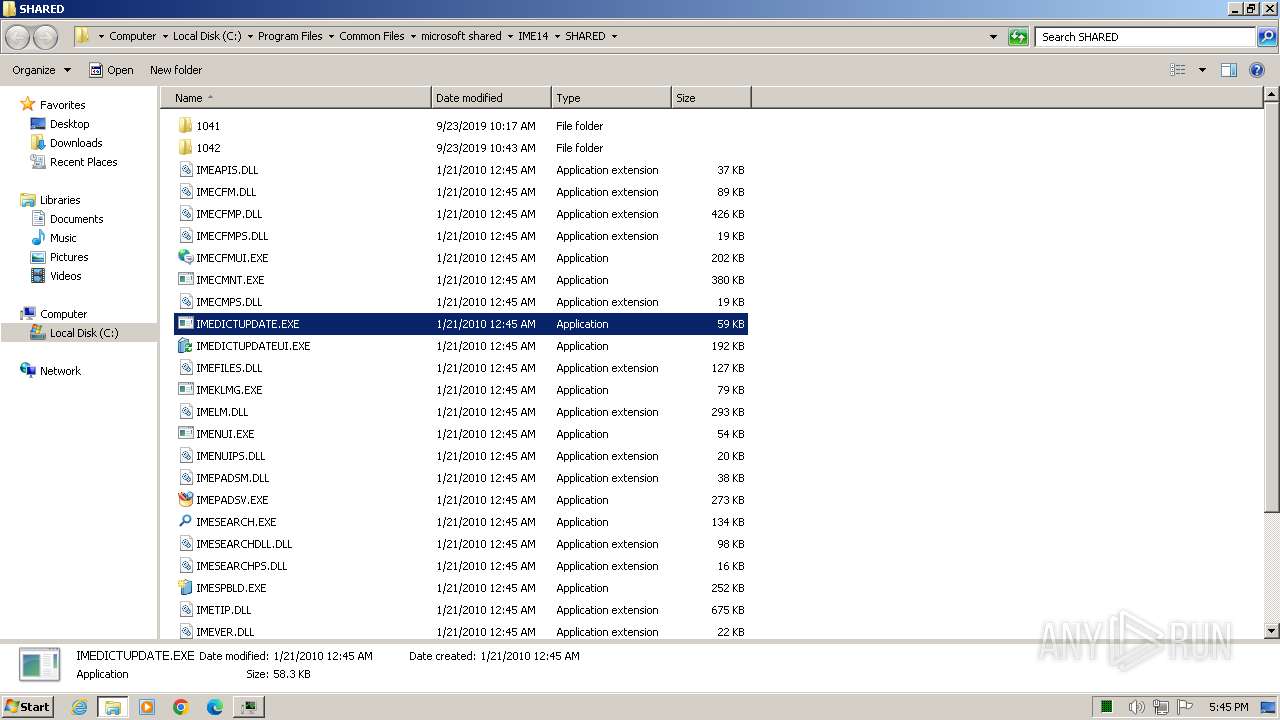
Task: Click the Back navigation arrow
Action: click(18, 37)
